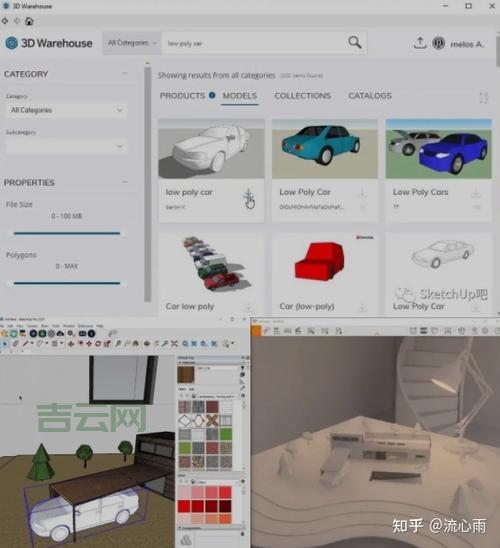Go back using the 3D Warehouse back arrow
Image resolution: width=500 pixels, height=548 pixels.
click(x=5, y=21)
